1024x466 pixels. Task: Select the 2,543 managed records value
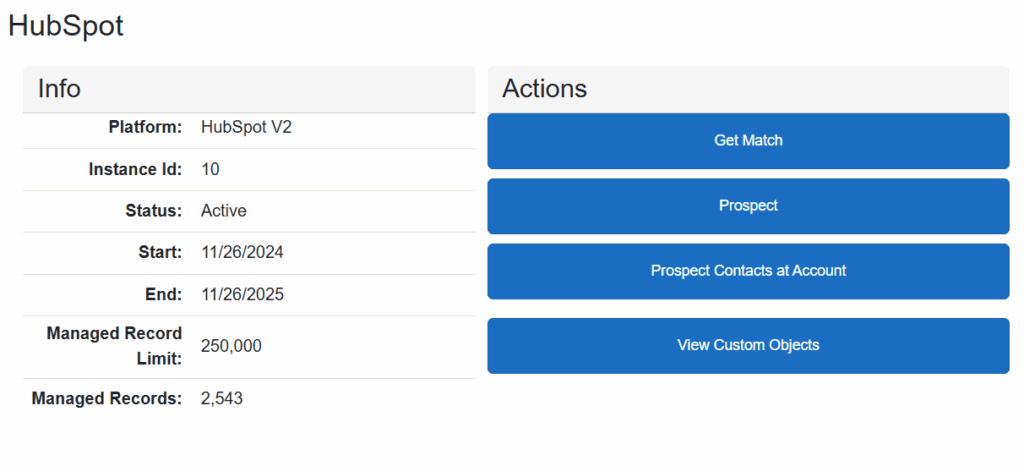222,399
